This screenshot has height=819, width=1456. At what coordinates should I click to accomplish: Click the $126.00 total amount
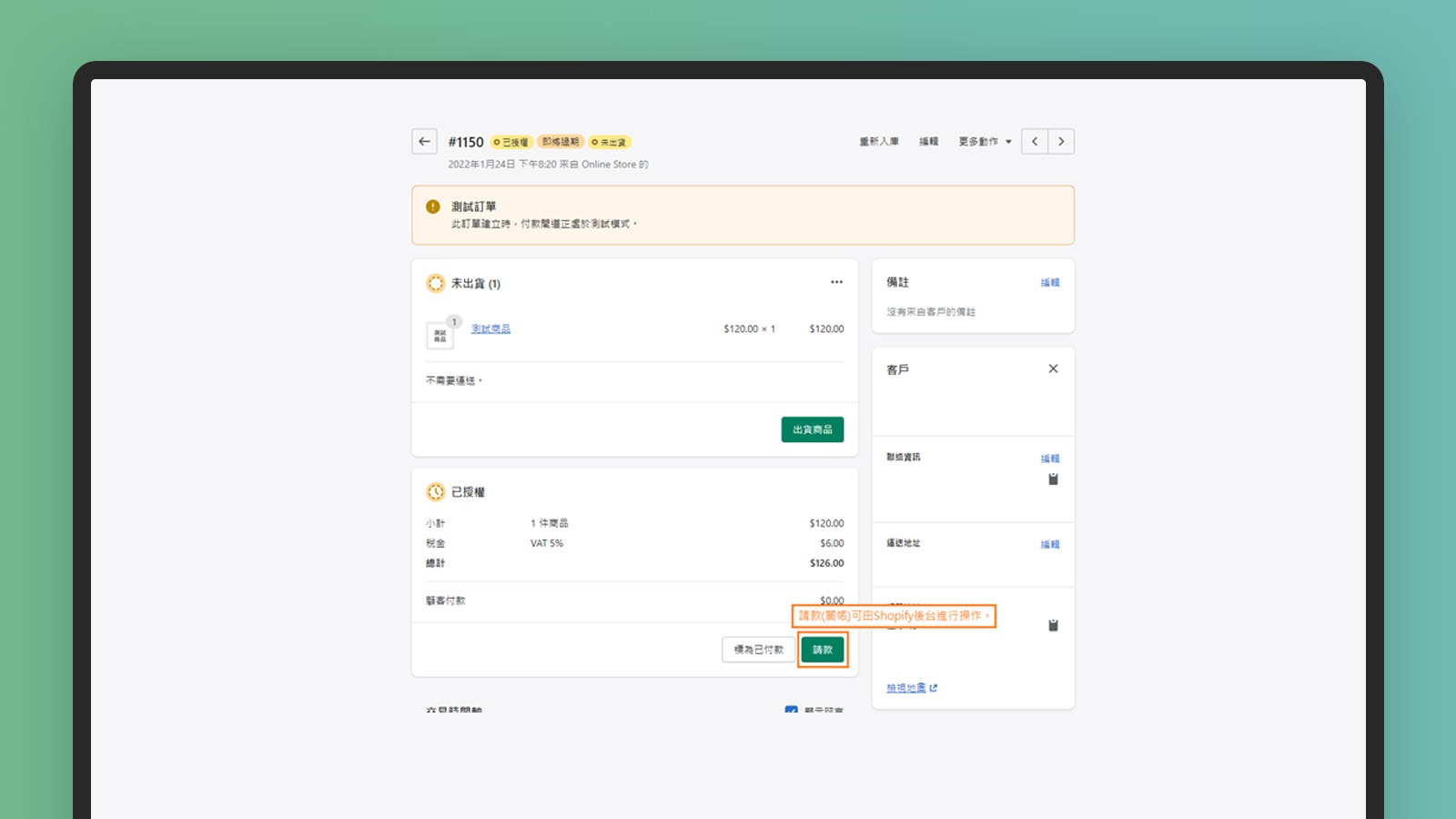pos(827,563)
